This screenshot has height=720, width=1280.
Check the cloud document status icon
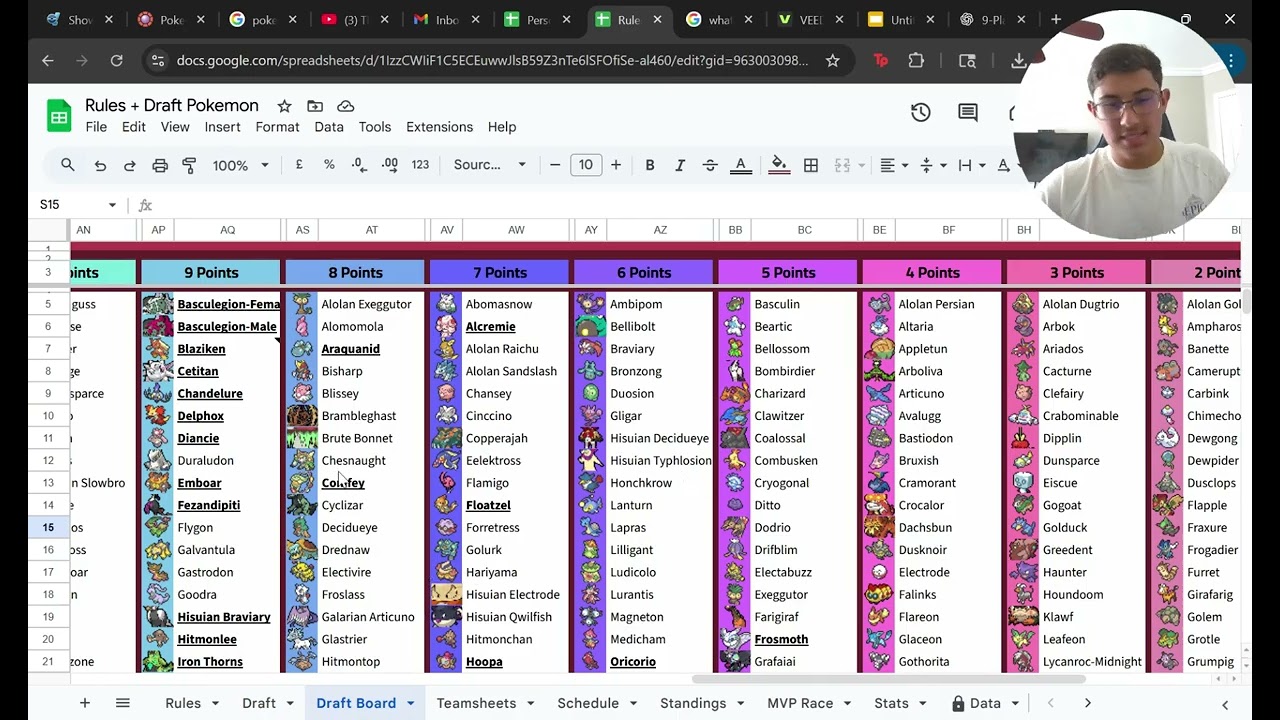click(x=346, y=106)
